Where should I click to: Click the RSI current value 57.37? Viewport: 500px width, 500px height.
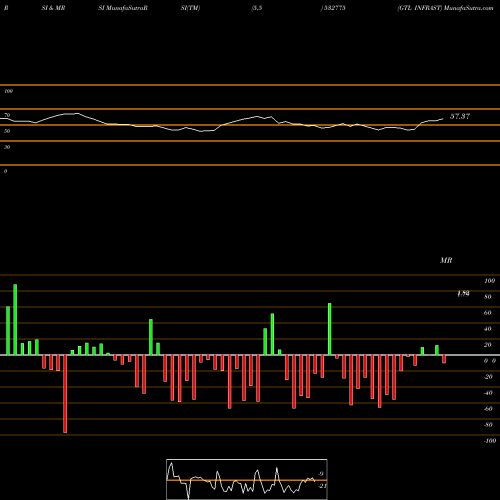click(x=460, y=116)
